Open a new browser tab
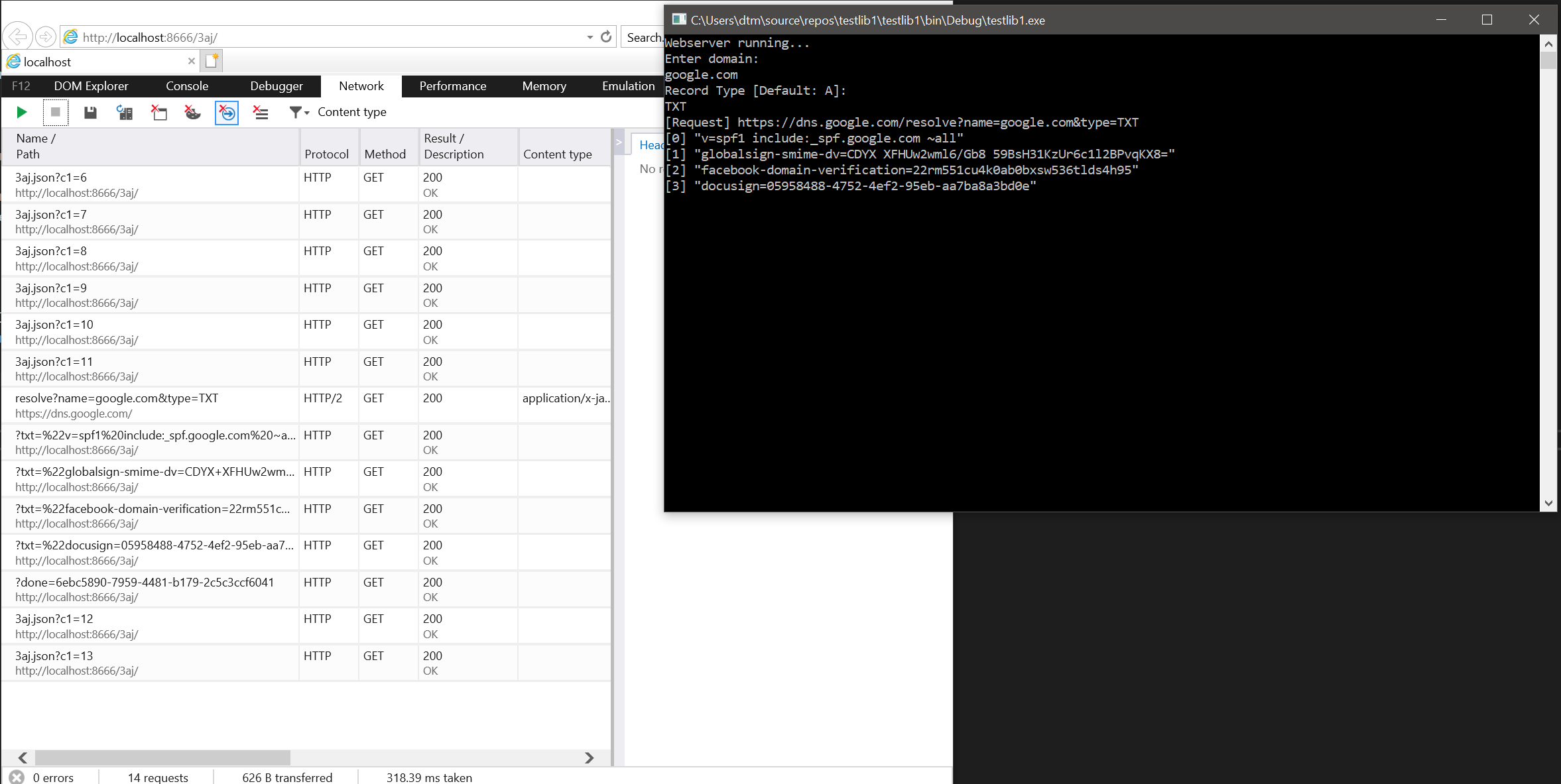Screen dimensions: 1561x784 [212, 61]
